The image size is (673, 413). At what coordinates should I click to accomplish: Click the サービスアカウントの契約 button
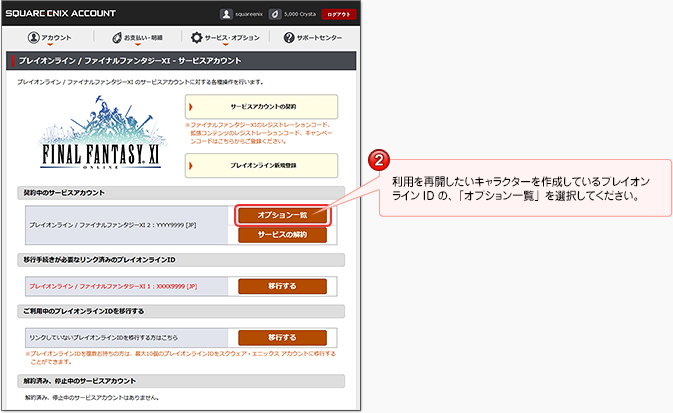[x=261, y=106]
